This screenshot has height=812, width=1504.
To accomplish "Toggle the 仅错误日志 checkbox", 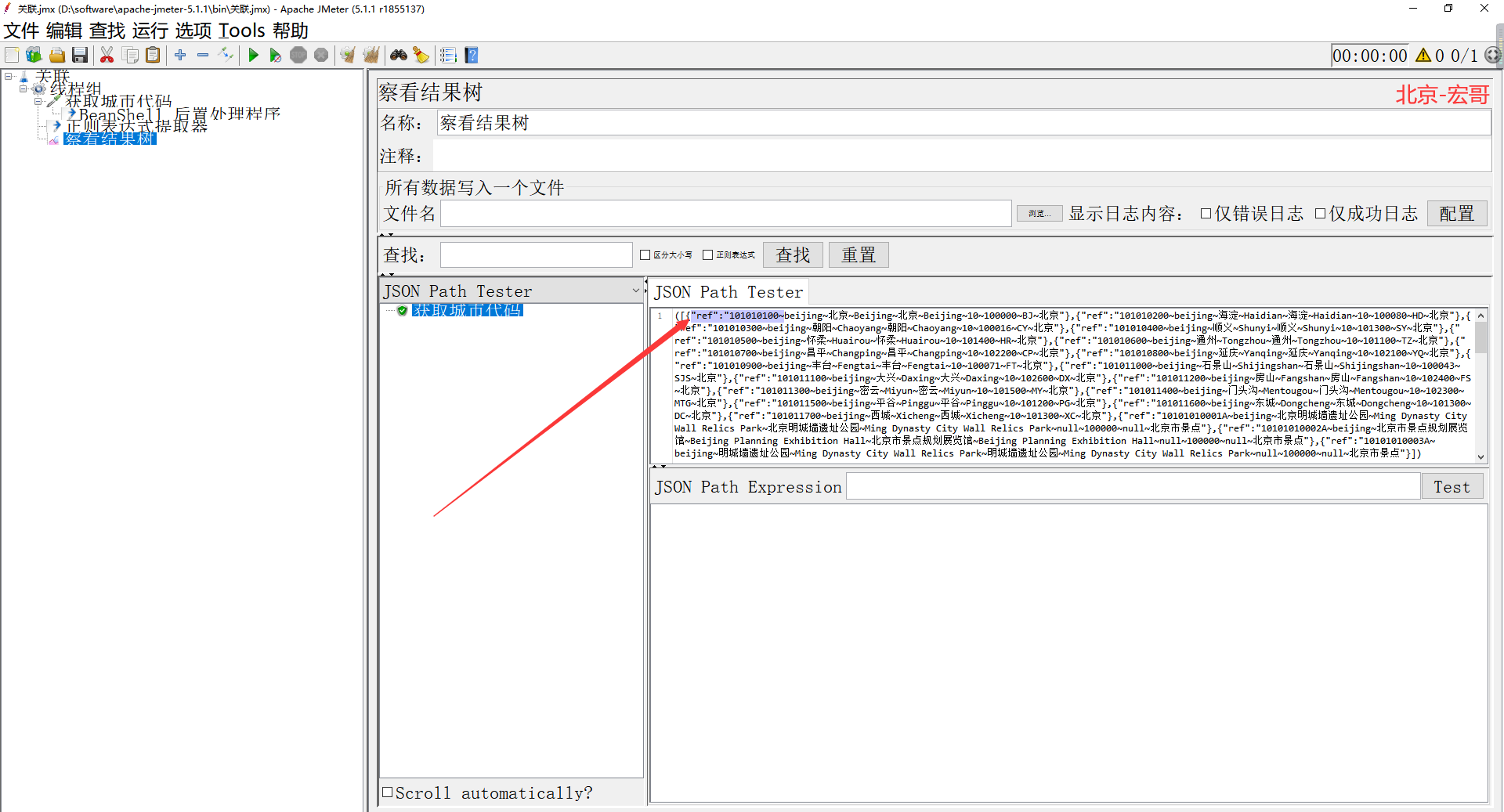I will [x=1206, y=214].
